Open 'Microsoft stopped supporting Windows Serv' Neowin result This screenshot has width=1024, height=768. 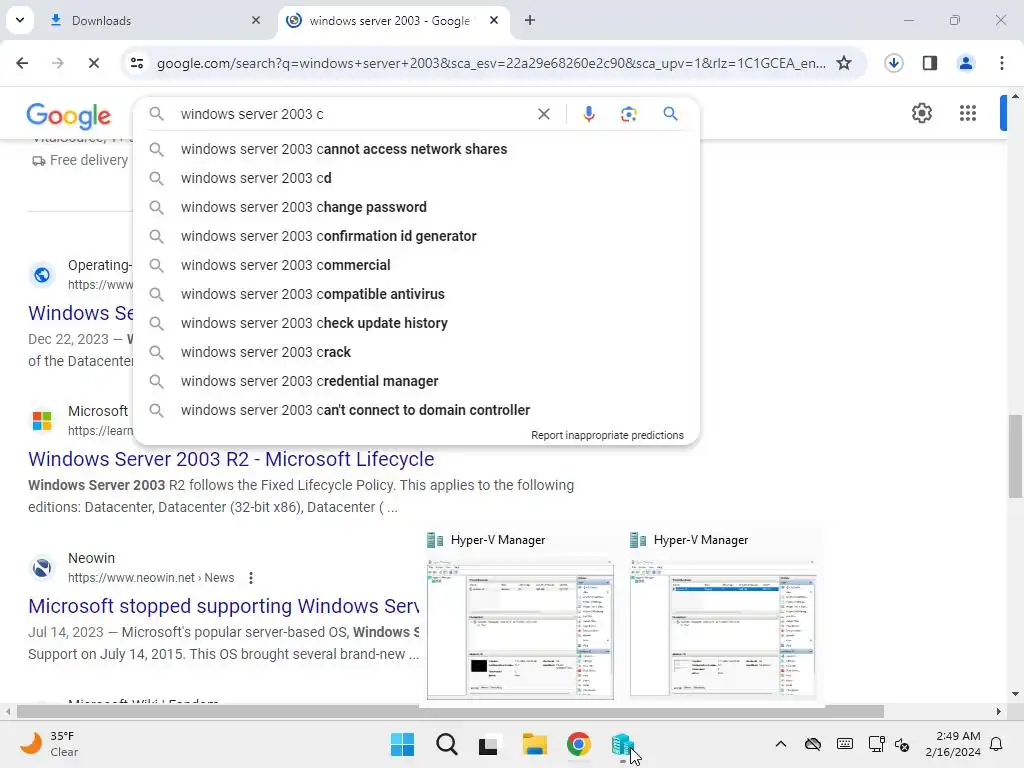click(223, 606)
